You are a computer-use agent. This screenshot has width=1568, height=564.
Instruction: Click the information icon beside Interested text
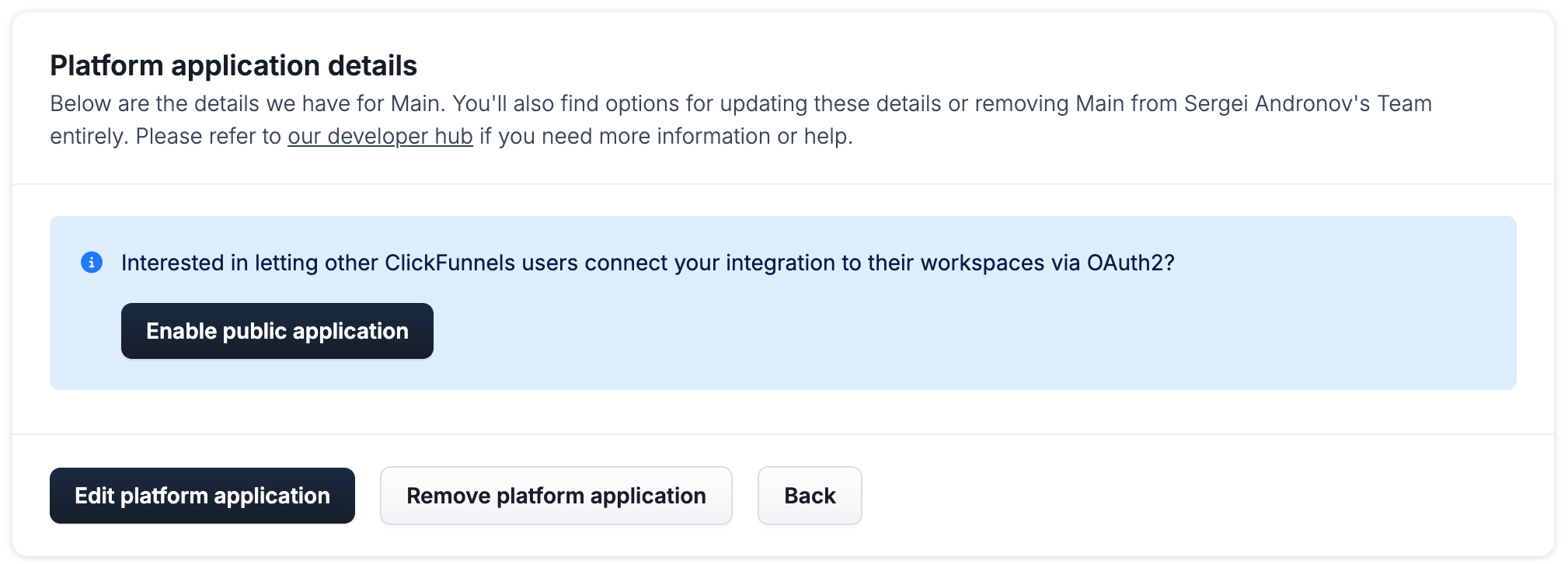92,263
